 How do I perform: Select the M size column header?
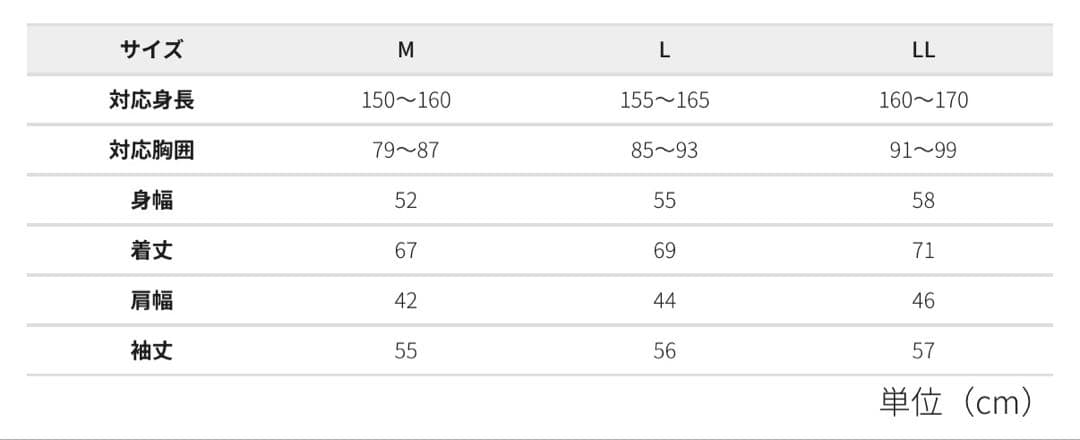point(406,50)
